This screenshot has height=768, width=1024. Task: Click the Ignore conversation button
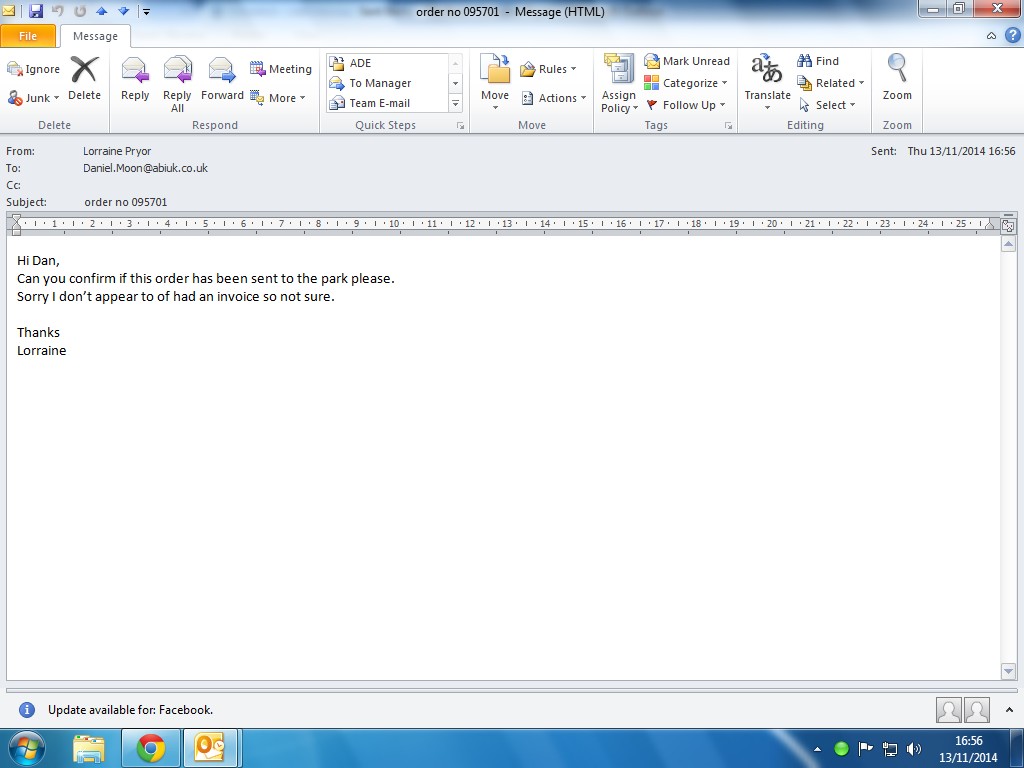click(33, 69)
